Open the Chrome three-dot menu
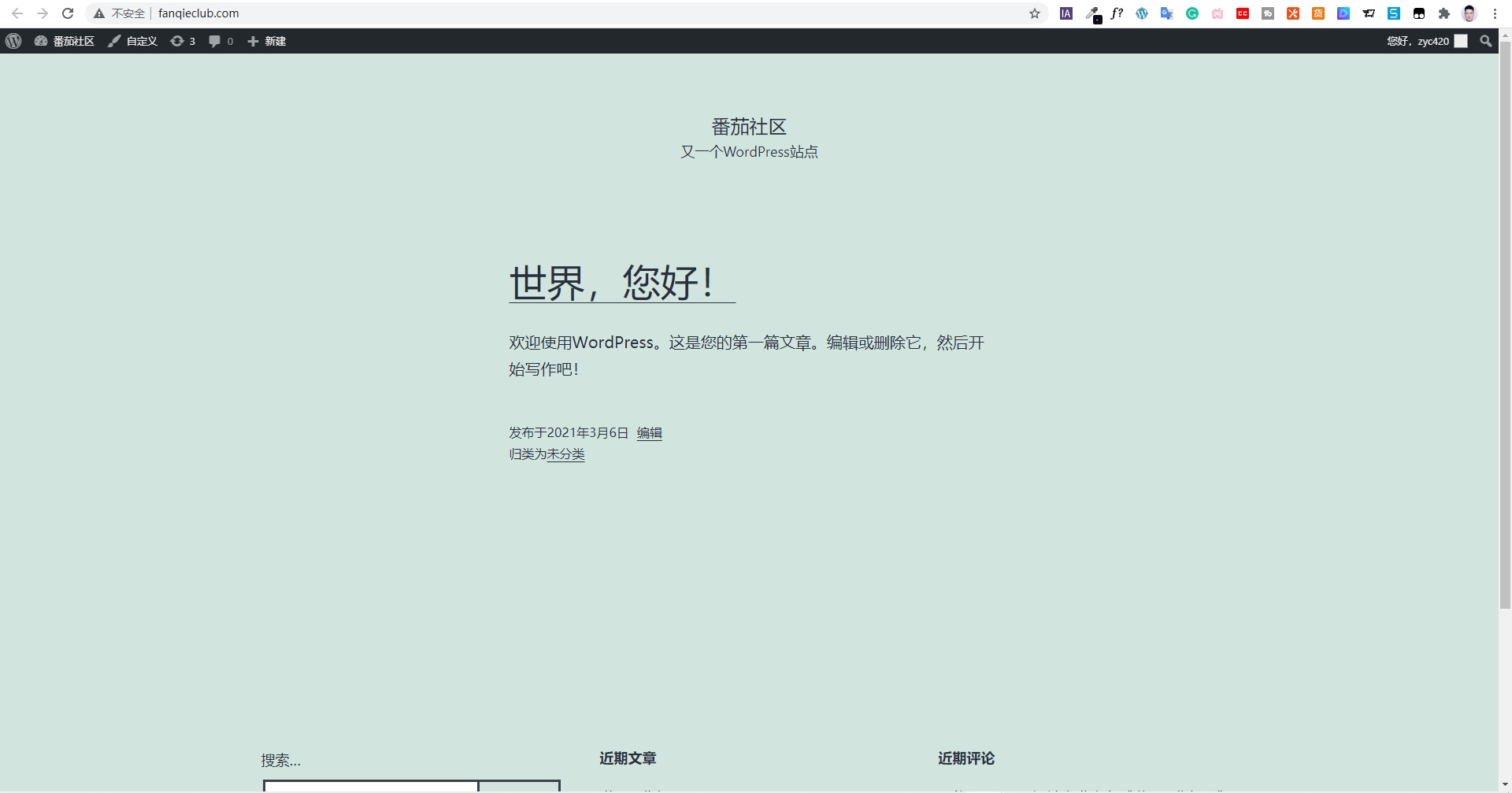Image resolution: width=1512 pixels, height=793 pixels. (x=1495, y=13)
